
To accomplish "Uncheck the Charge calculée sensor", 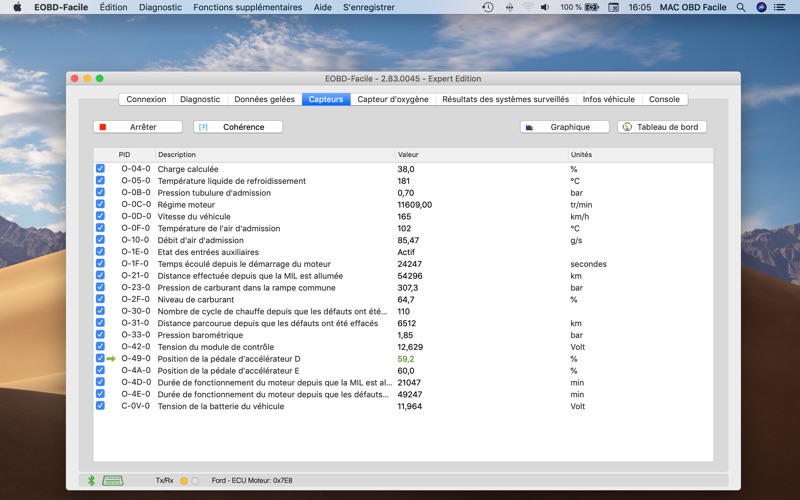I will 100,168.
